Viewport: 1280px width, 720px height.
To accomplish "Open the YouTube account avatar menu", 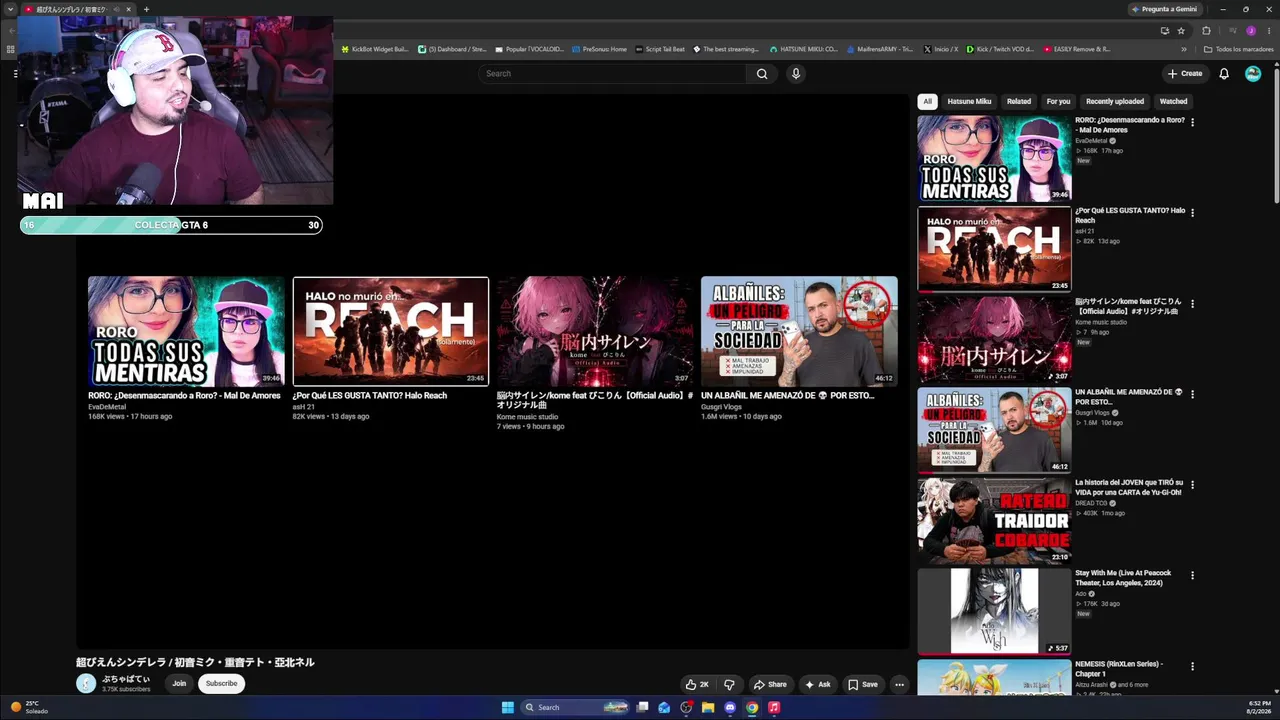I will [x=1253, y=74].
